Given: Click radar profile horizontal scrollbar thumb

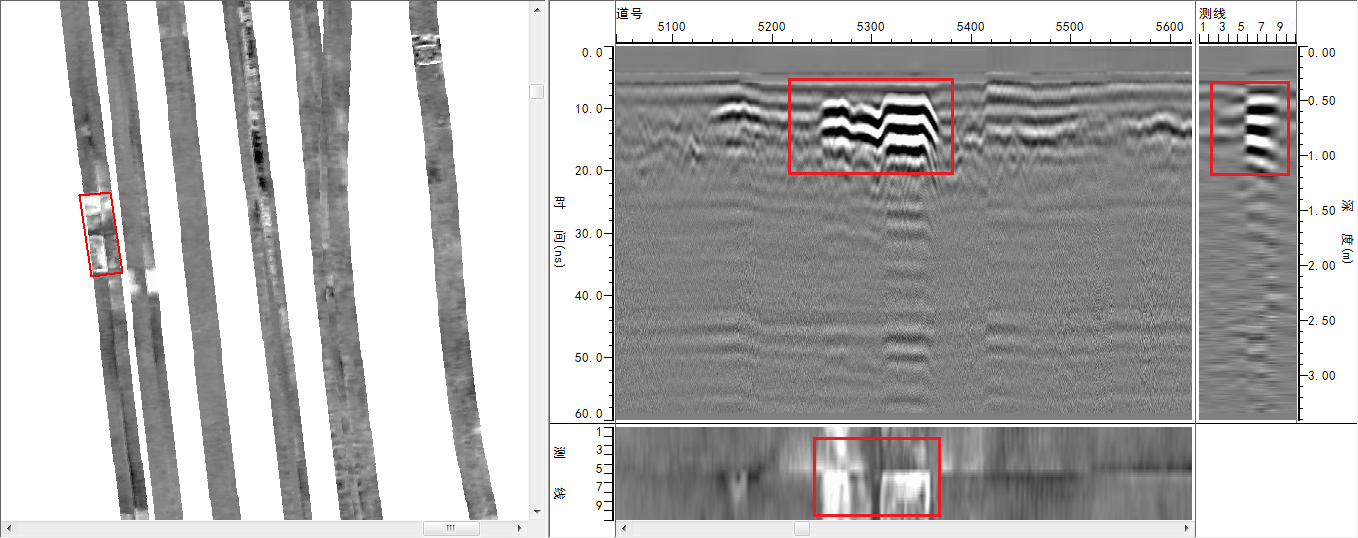Looking at the screenshot, I should tap(802, 527).
